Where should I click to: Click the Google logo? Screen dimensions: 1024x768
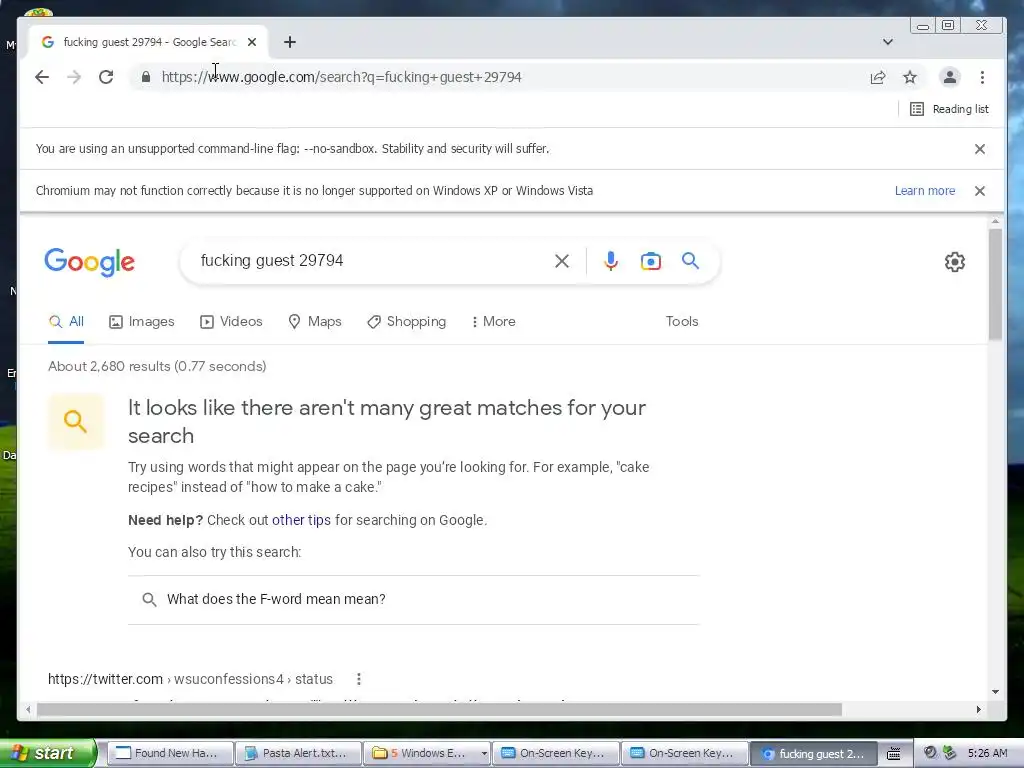click(x=89, y=262)
